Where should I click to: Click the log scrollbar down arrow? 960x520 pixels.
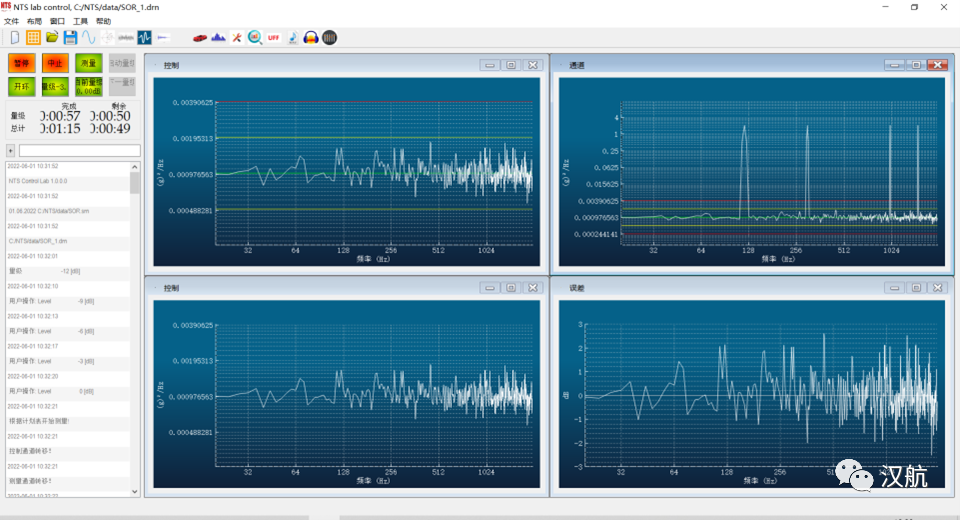135,491
